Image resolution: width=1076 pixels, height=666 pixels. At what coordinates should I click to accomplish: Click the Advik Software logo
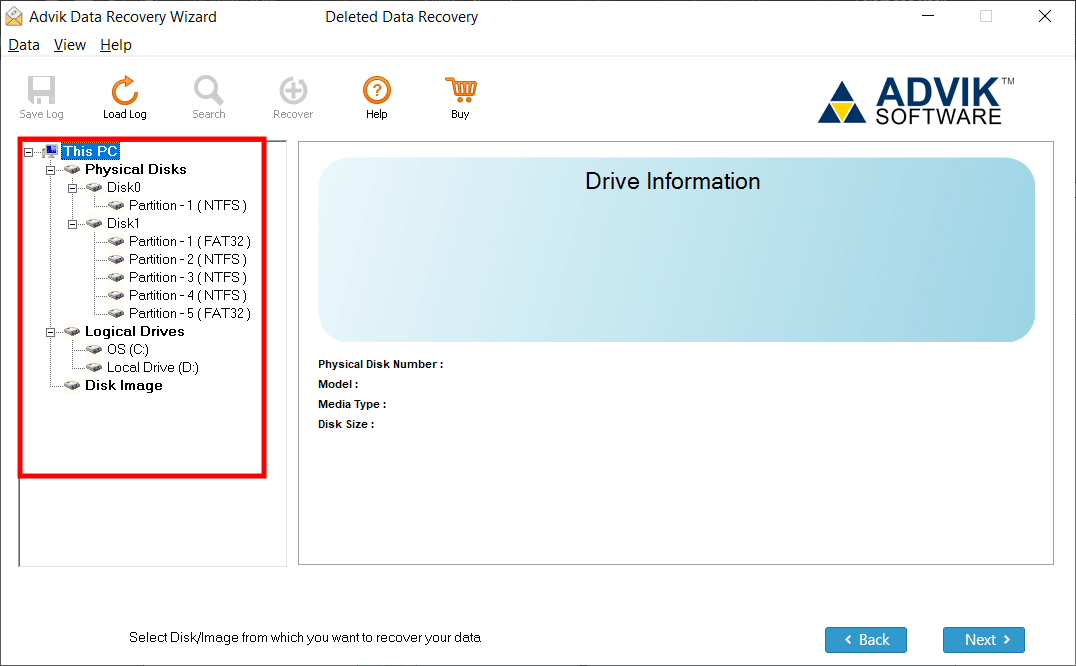click(x=916, y=100)
